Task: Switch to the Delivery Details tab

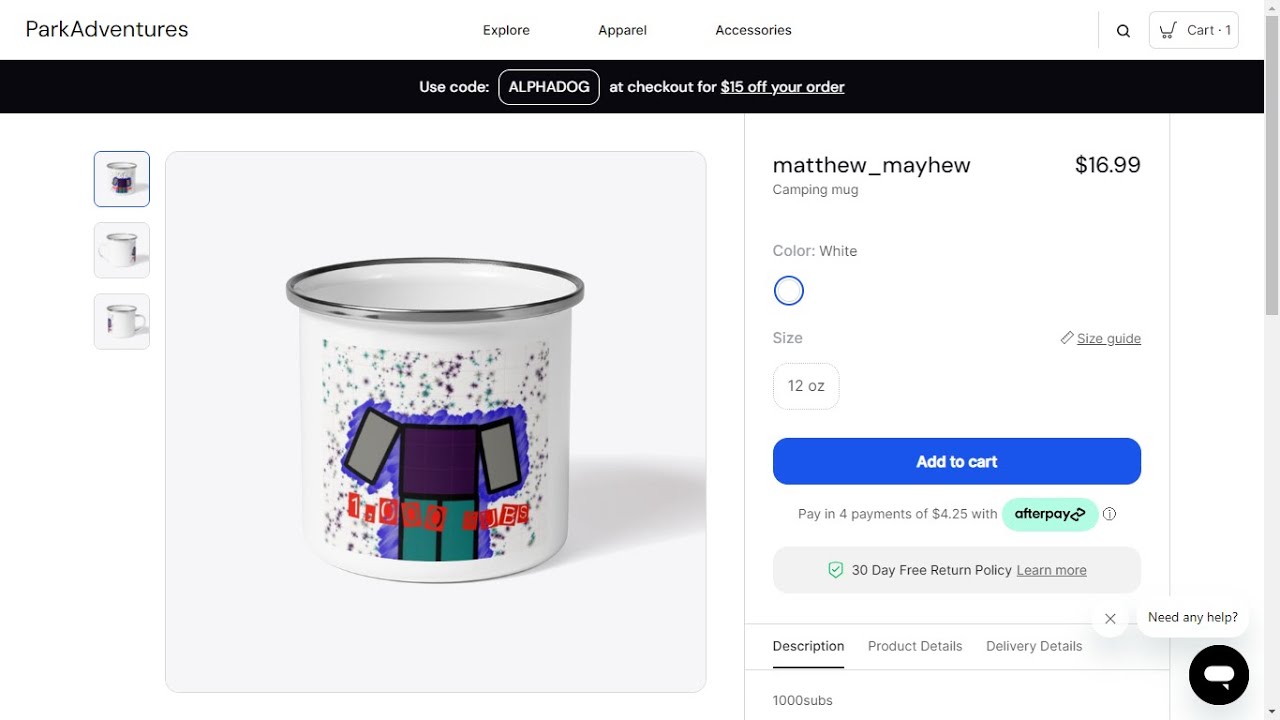Action: click(1034, 646)
